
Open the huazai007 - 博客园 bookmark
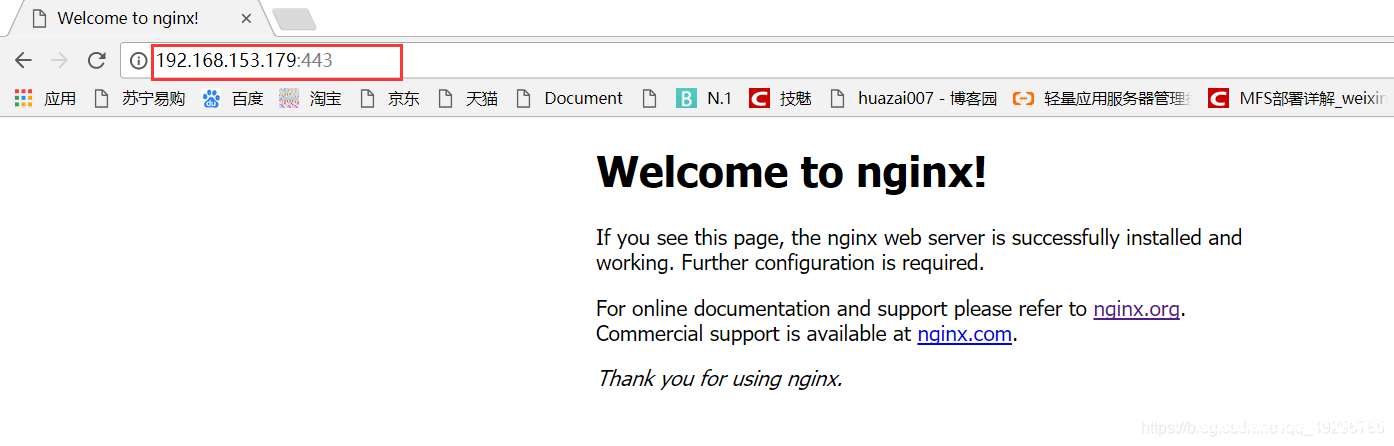pyautogui.click(x=914, y=98)
